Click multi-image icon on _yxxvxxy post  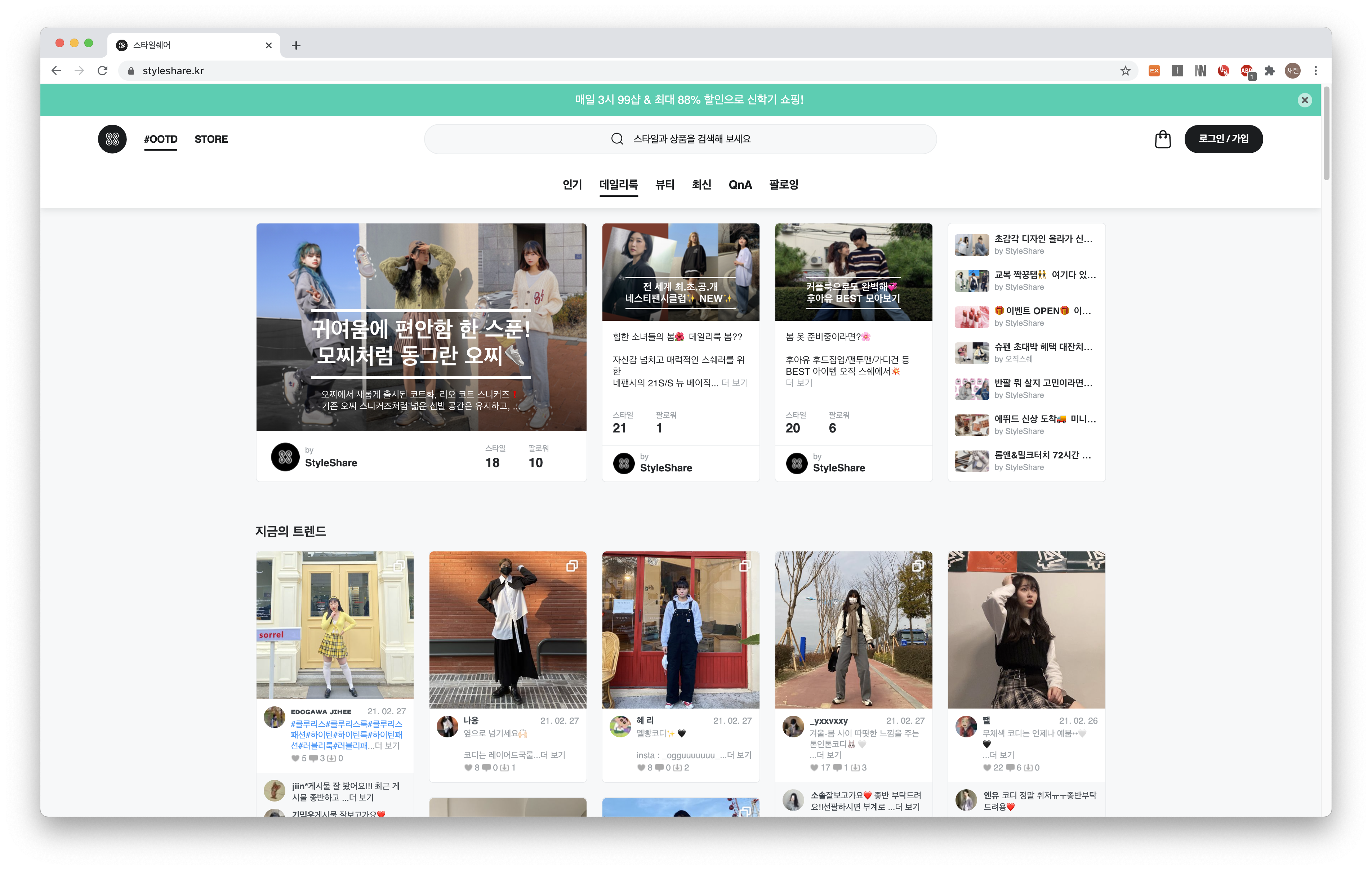click(918, 565)
